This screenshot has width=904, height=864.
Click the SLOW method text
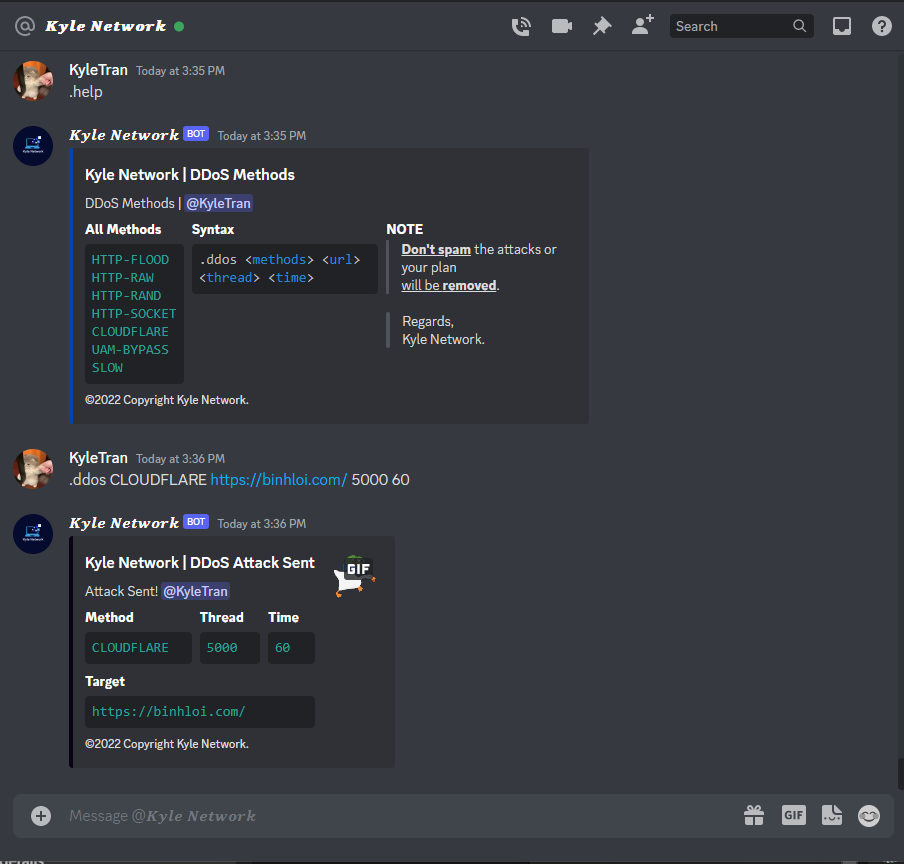107,368
